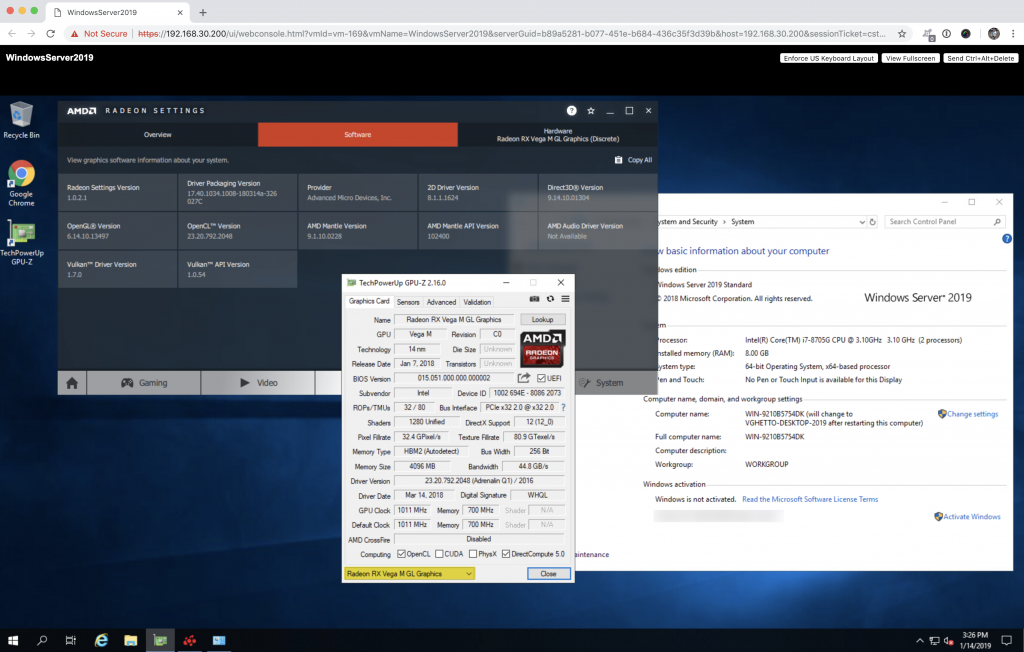Image resolution: width=1024 pixels, height=652 pixels.
Task: Click Enforce US Keyboard Layout button
Action: pyautogui.click(x=829, y=58)
